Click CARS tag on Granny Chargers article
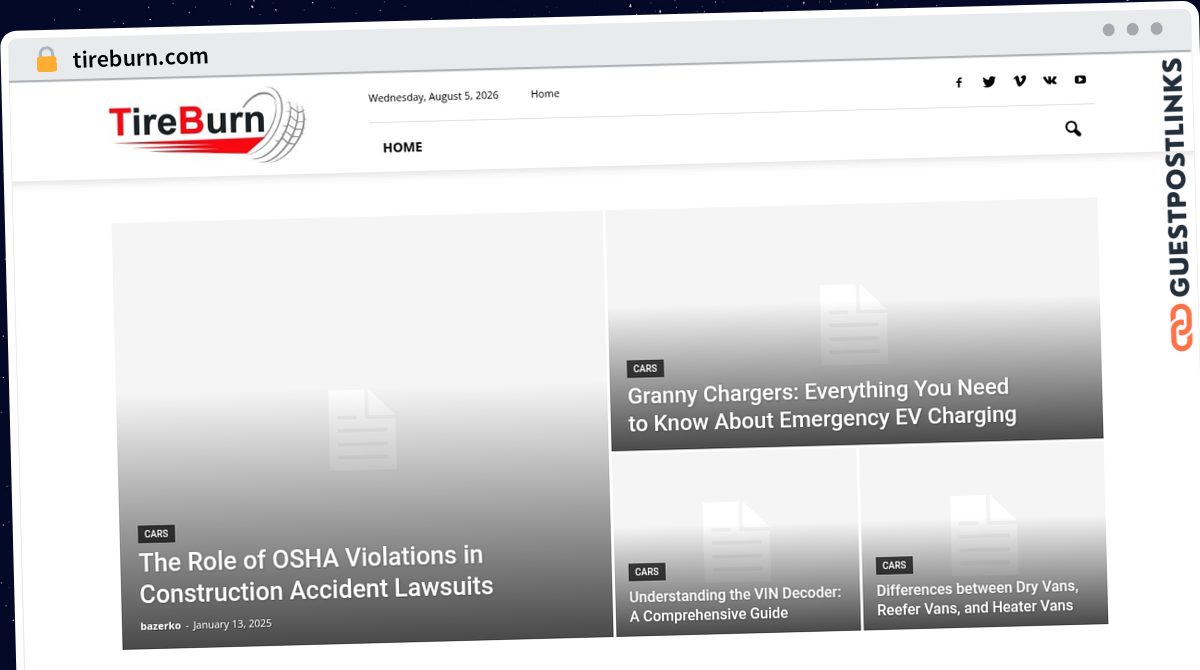 (x=646, y=369)
